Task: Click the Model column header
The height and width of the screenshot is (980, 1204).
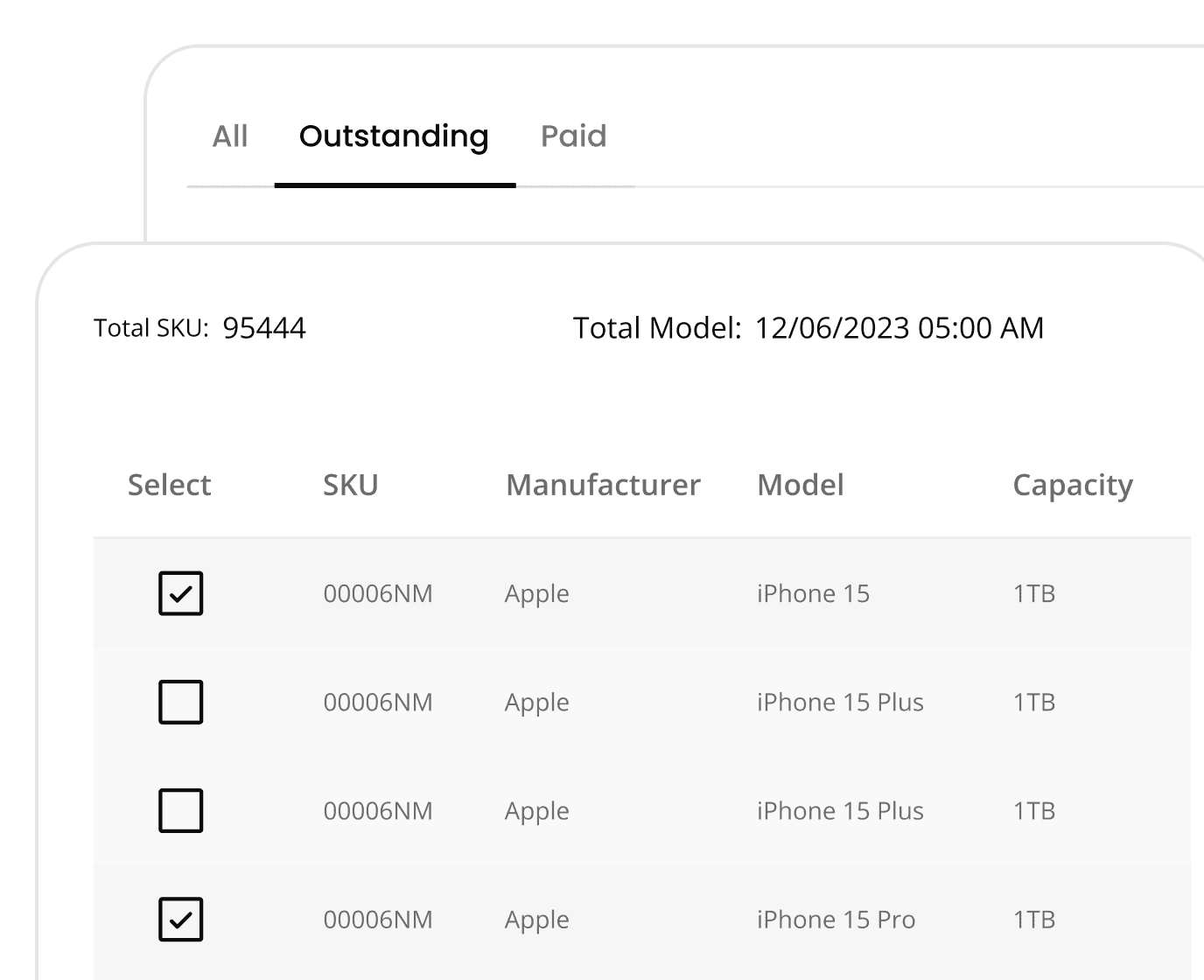Action: (x=801, y=485)
